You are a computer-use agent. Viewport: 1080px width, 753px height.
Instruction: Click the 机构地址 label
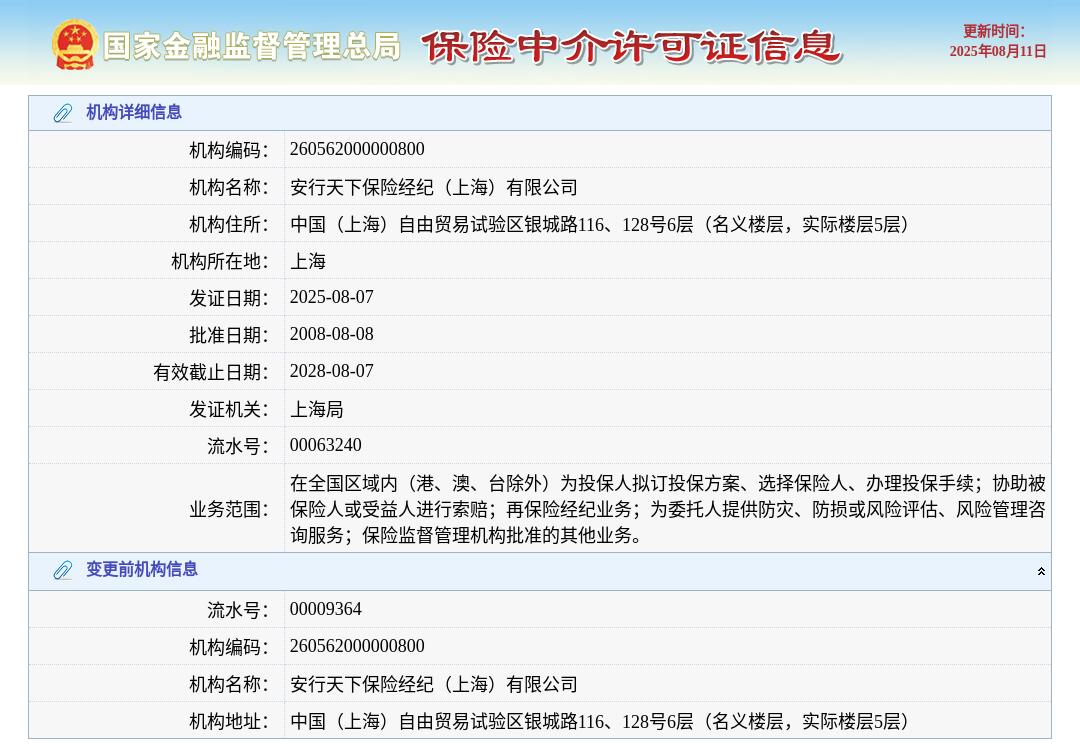pos(229,722)
